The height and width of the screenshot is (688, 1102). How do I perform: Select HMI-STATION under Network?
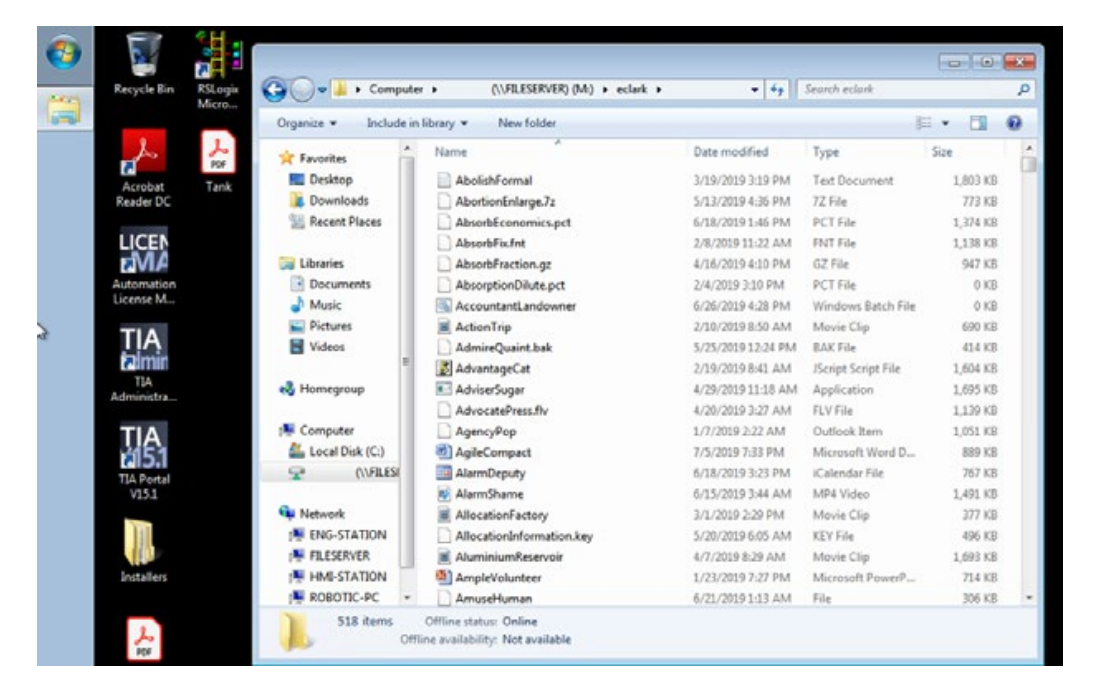click(x=337, y=576)
